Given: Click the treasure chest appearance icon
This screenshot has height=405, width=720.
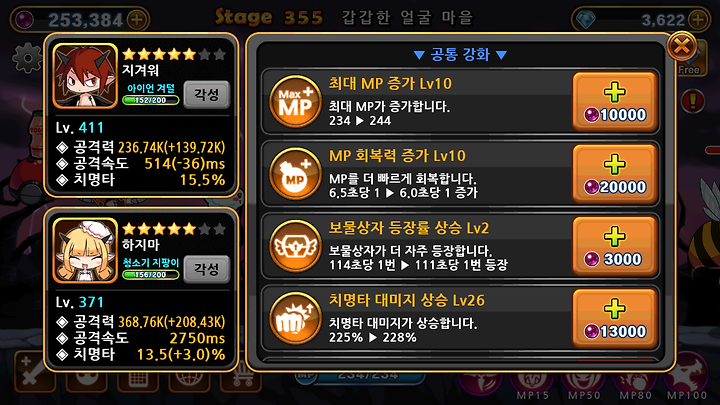Looking at the screenshot, I should (x=295, y=246).
